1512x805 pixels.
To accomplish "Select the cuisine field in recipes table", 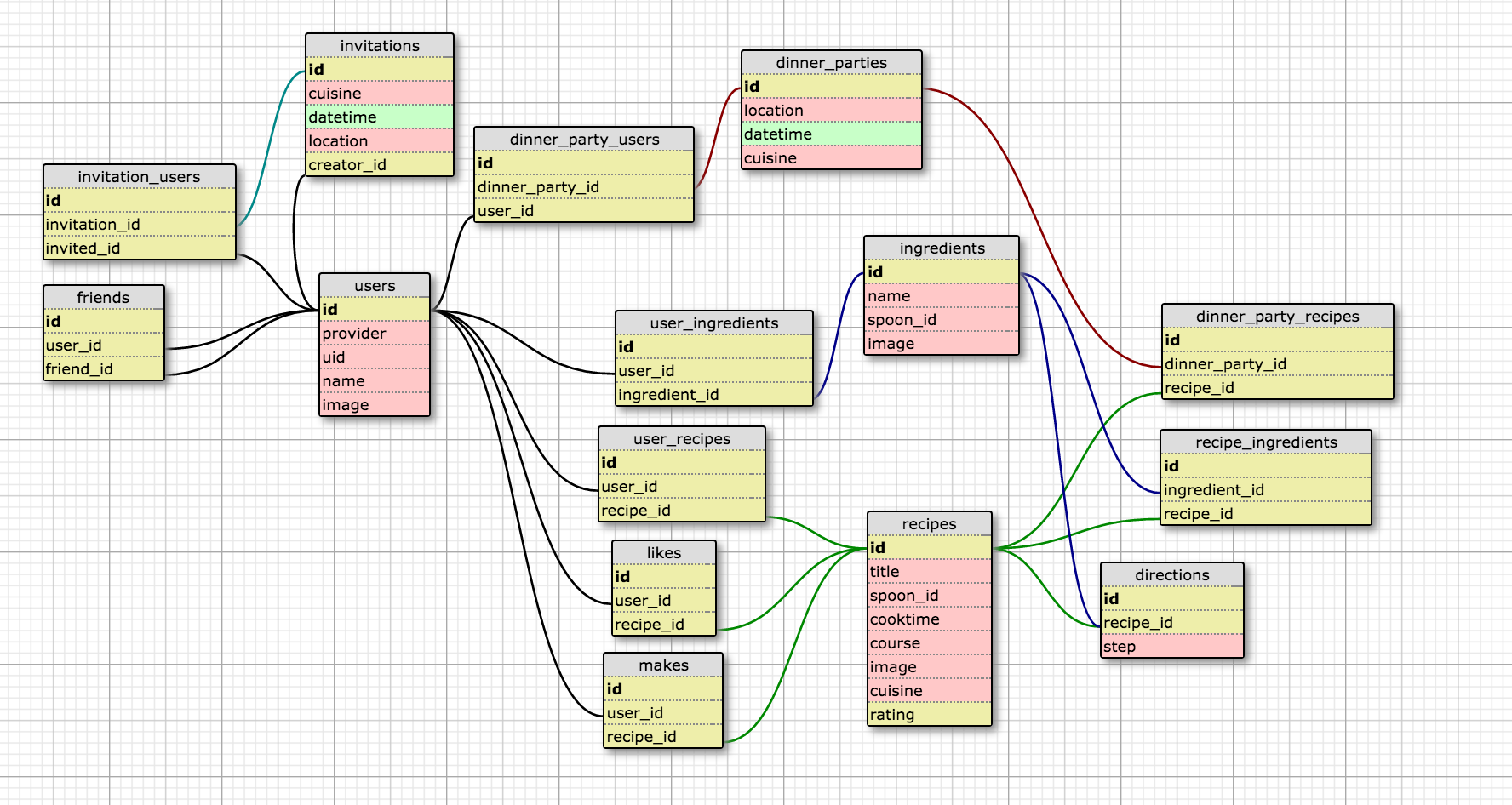I will tap(930, 691).
